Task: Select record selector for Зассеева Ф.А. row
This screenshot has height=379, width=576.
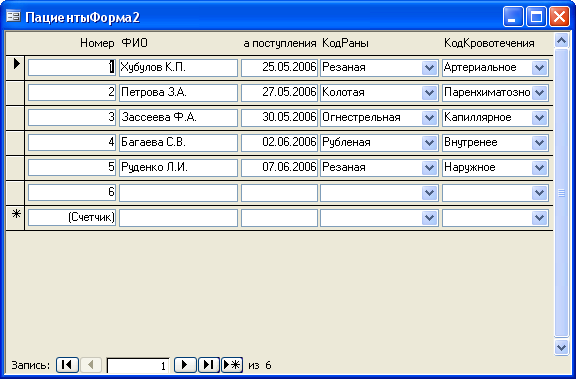Action: 15,118
